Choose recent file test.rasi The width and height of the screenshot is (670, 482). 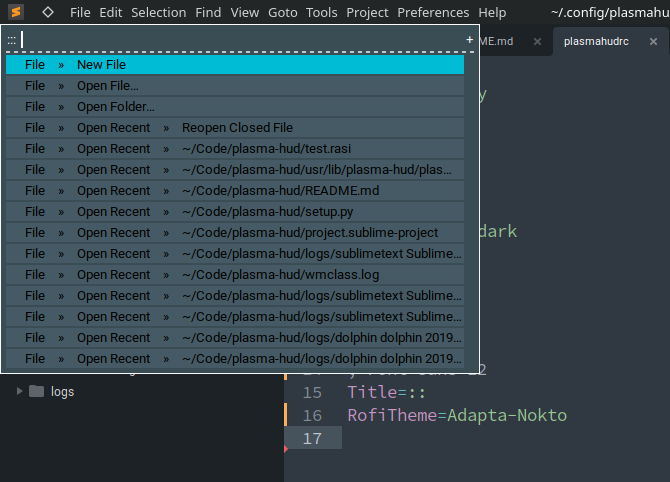pyautogui.click(x=235, y=148)
